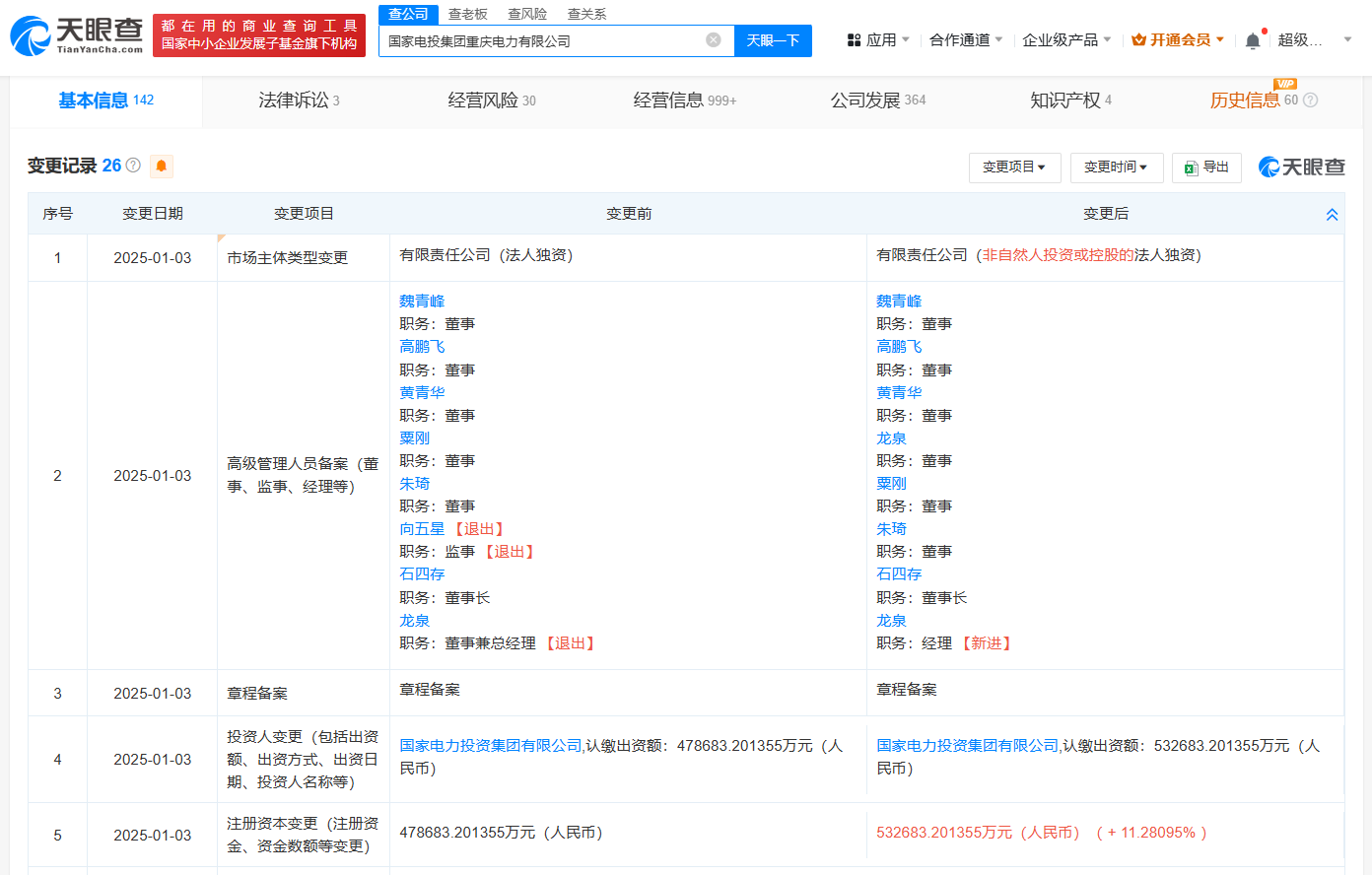Select the 查风险 search tab
Image resolution: width=1372 pixels, height=875 pixels.
pos(527,14)
